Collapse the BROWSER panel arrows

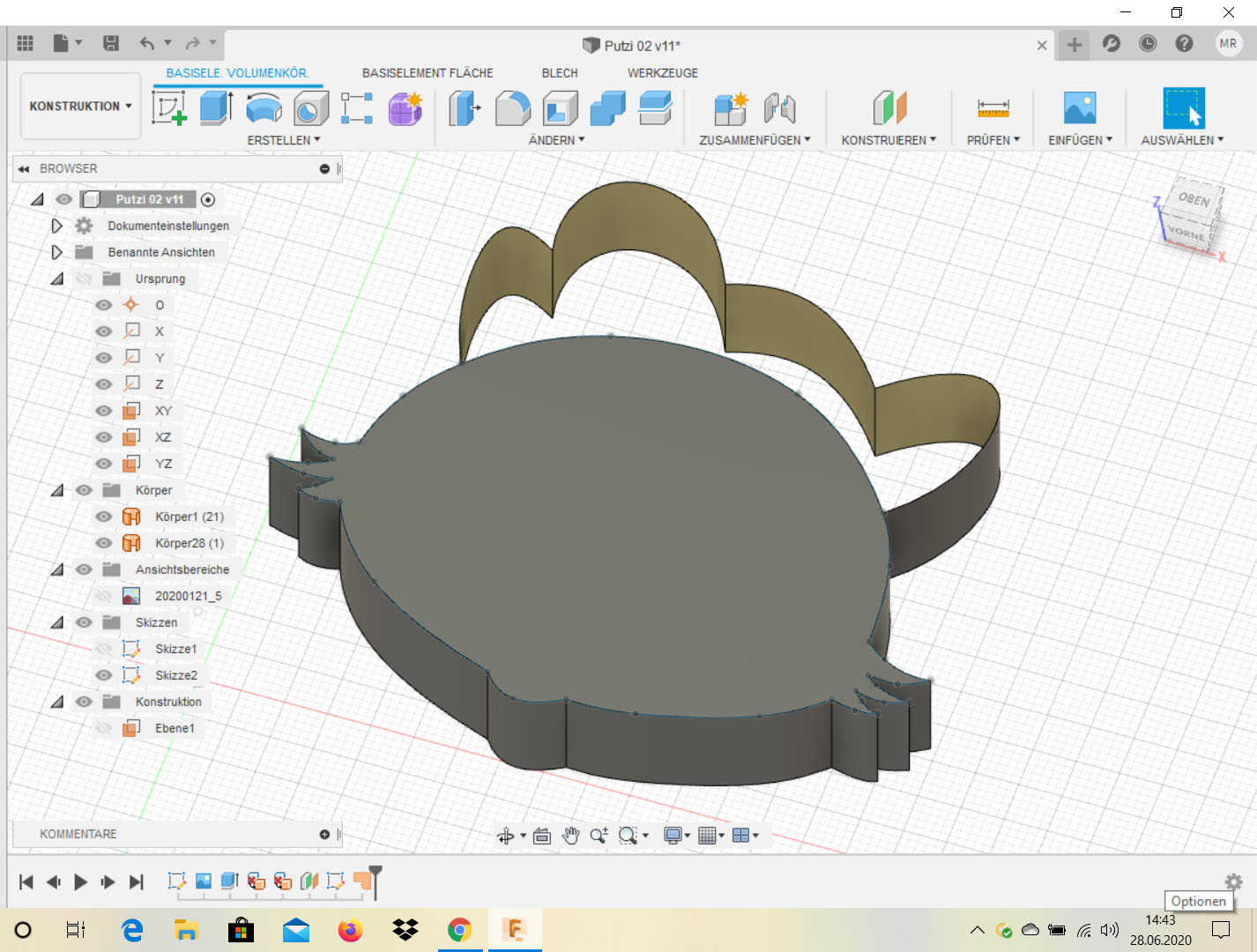pos(24,168)
